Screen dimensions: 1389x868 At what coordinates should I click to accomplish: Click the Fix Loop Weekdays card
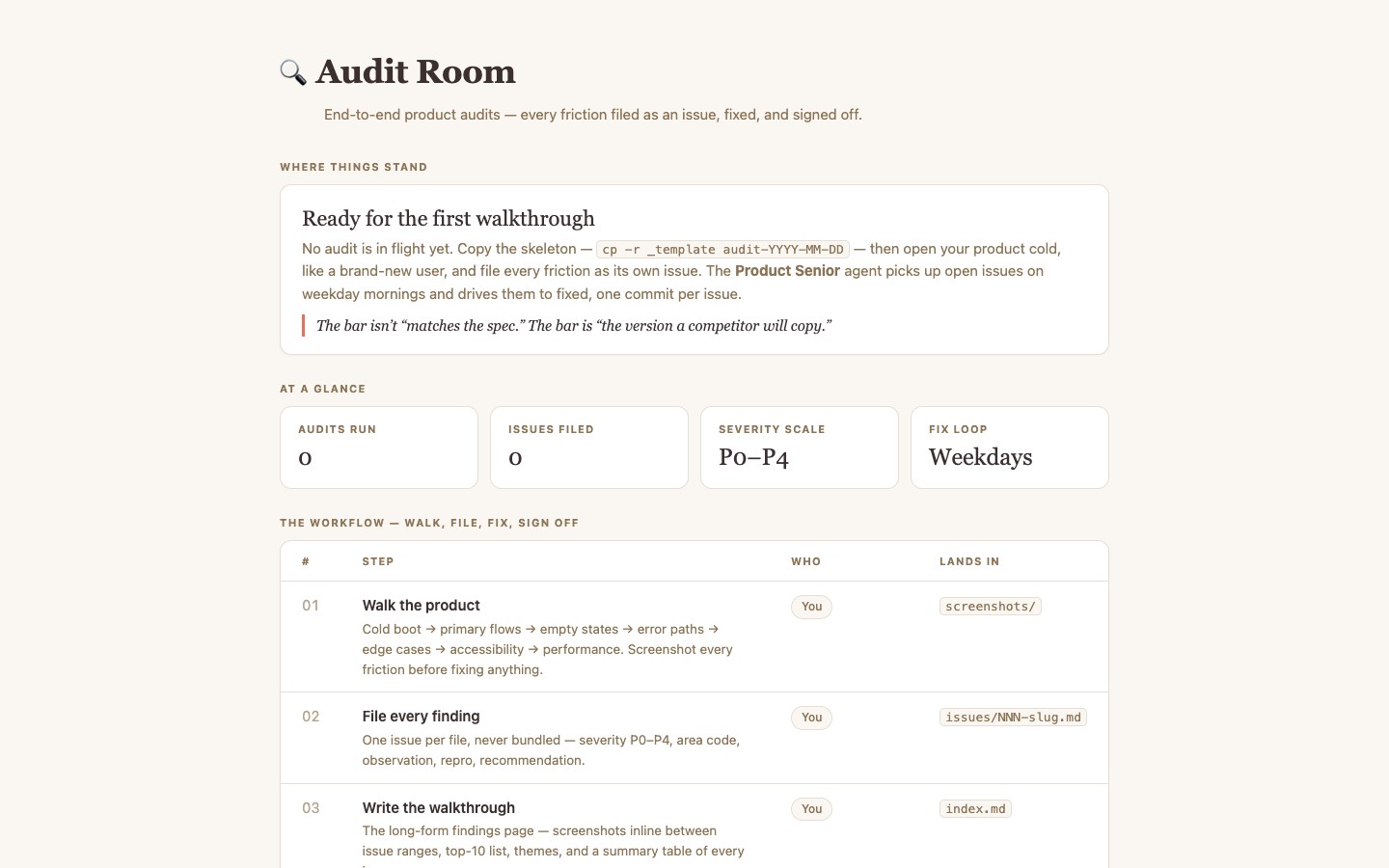coord(1010,448)
